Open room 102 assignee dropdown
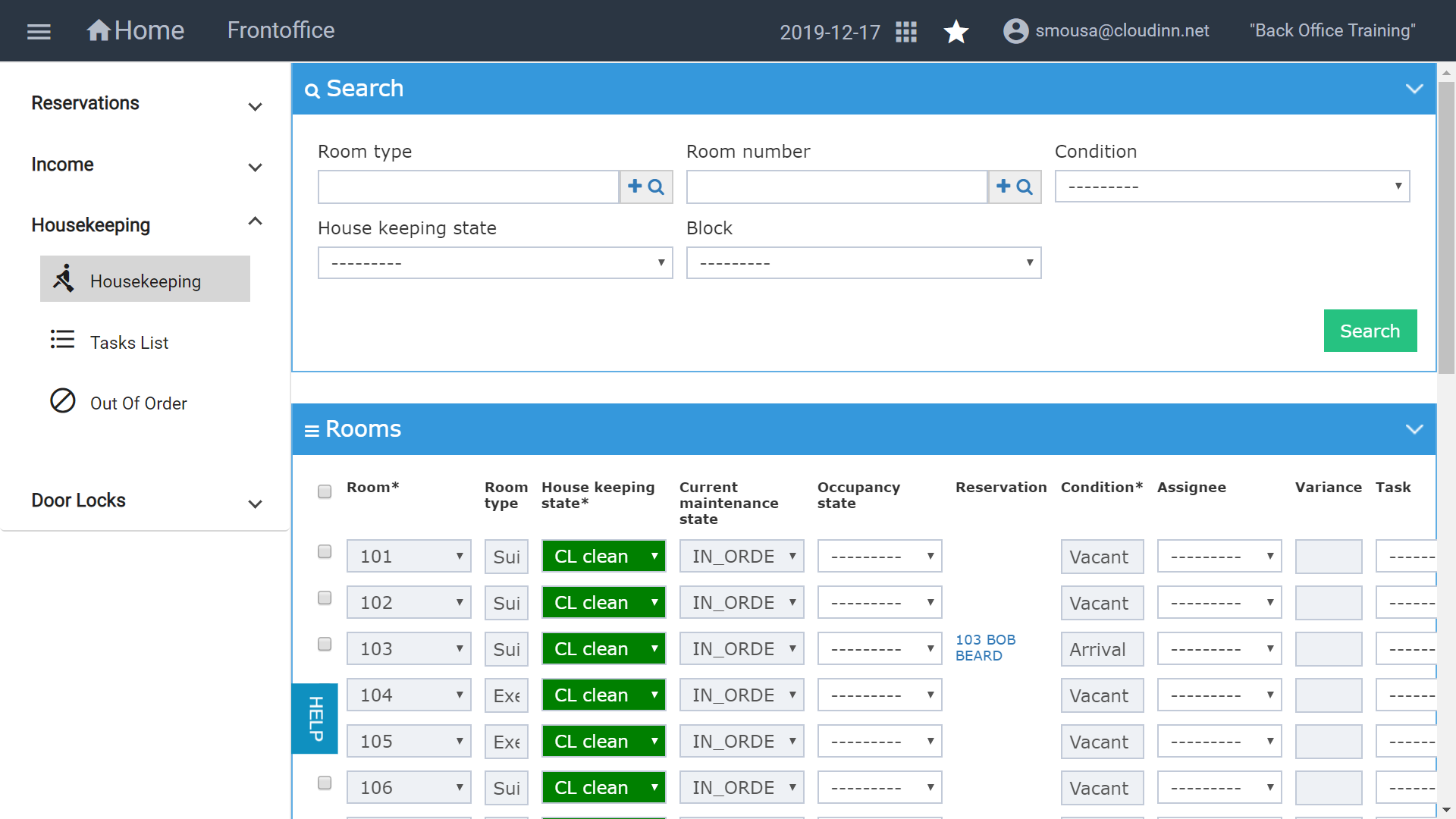The width and height of the screenshot is (1456, 819). [x=1219, y=603]
